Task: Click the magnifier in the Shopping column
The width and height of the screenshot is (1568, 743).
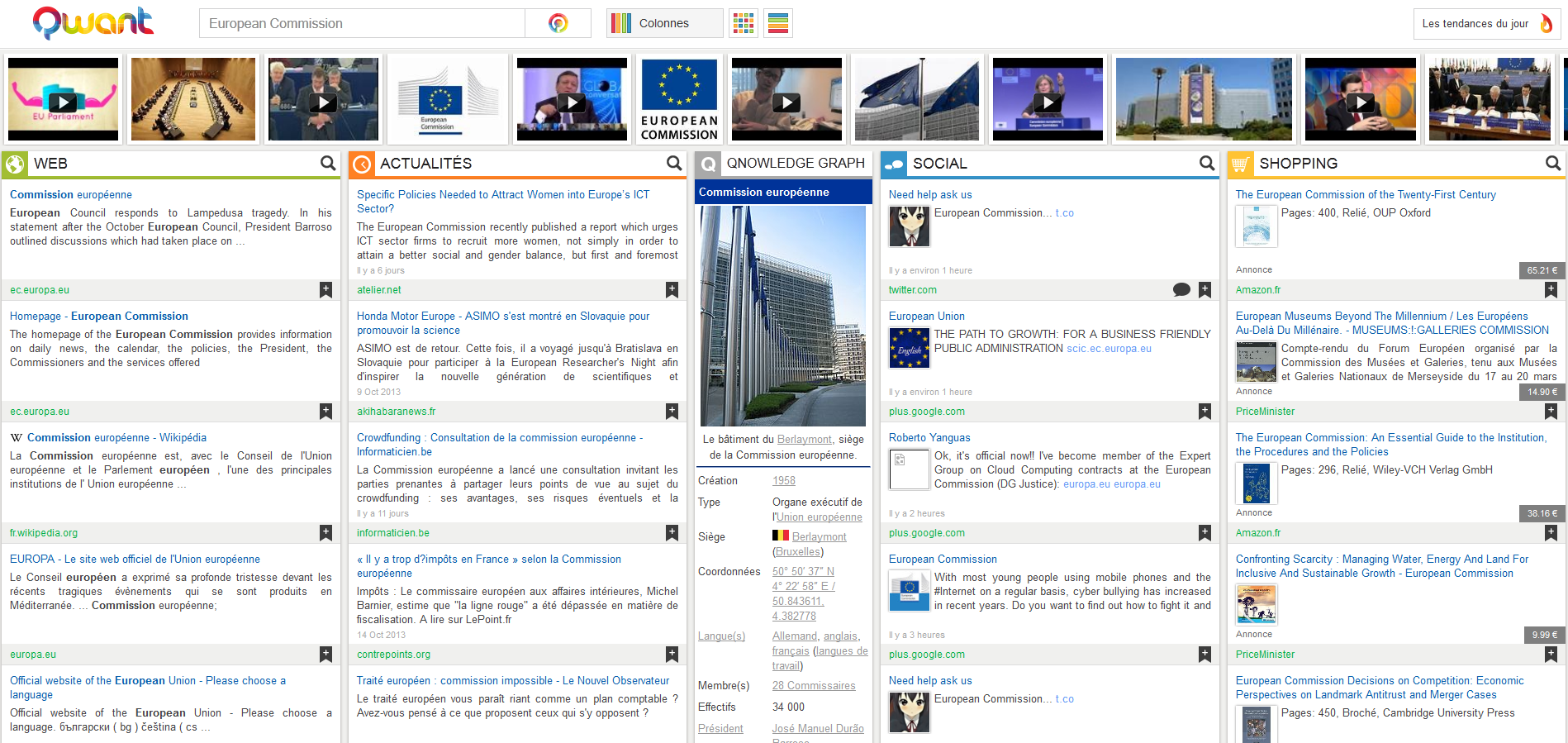Action: [x=1553, y=164]
